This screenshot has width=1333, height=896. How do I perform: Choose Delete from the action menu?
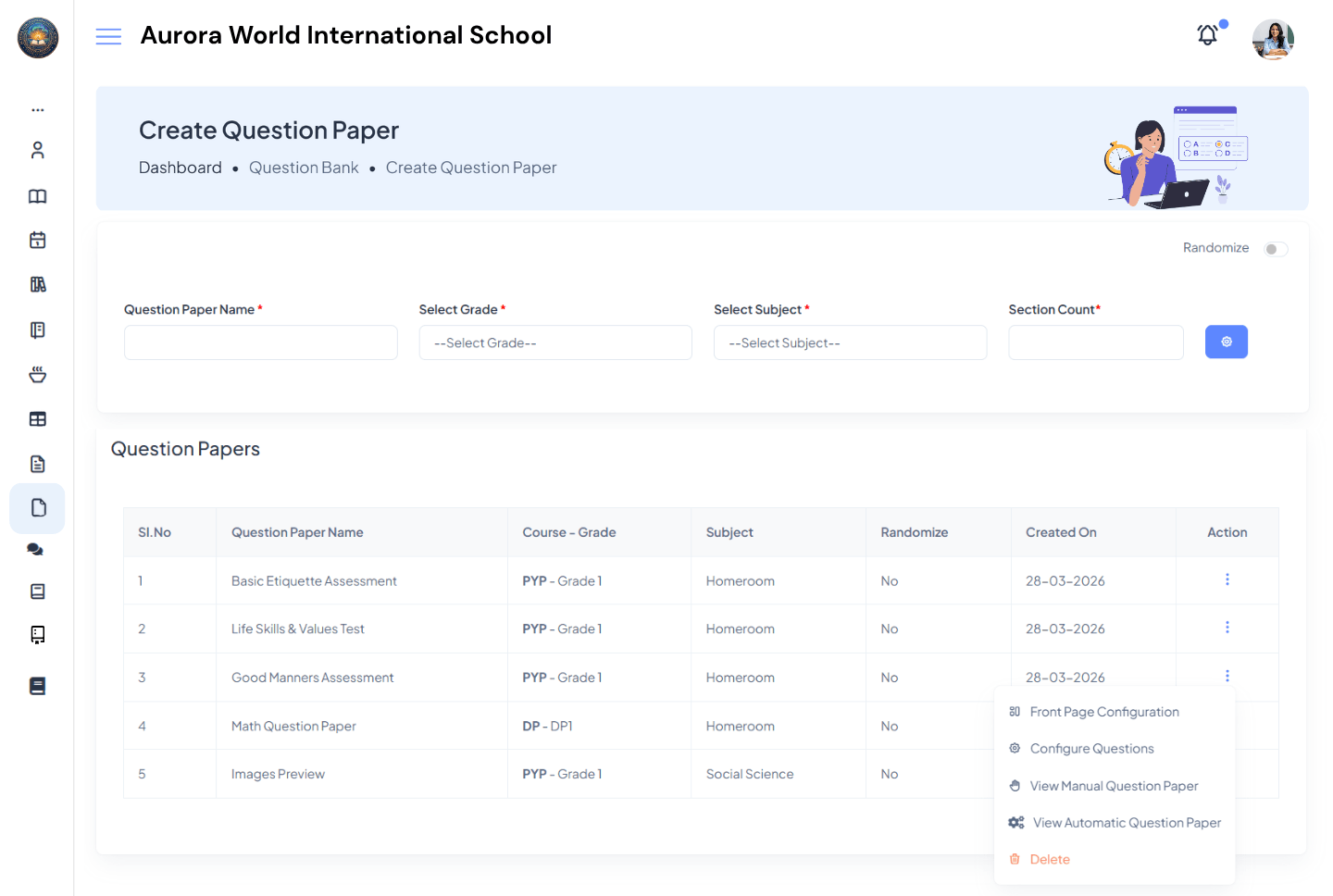(1050, 859)
